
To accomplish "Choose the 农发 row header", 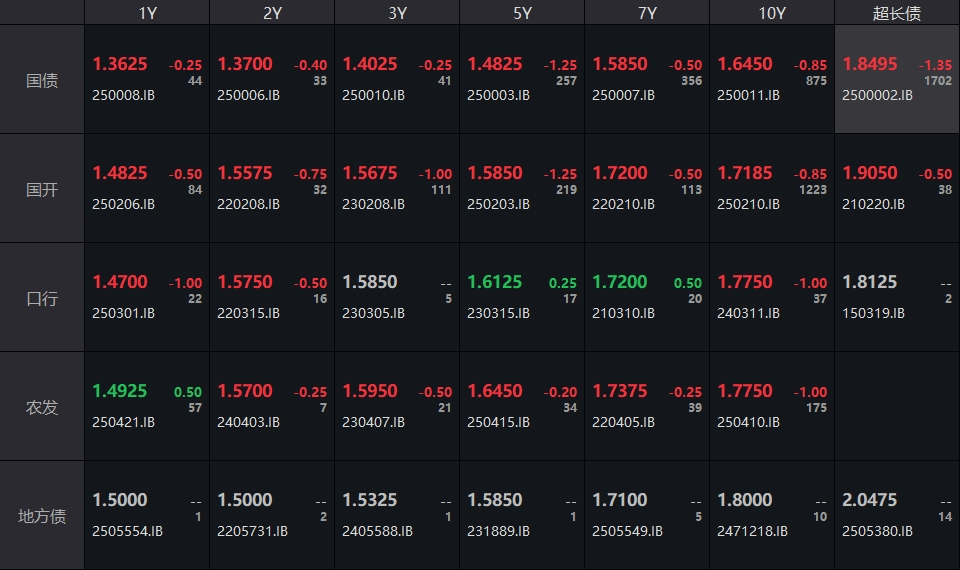I will [42, 407].
